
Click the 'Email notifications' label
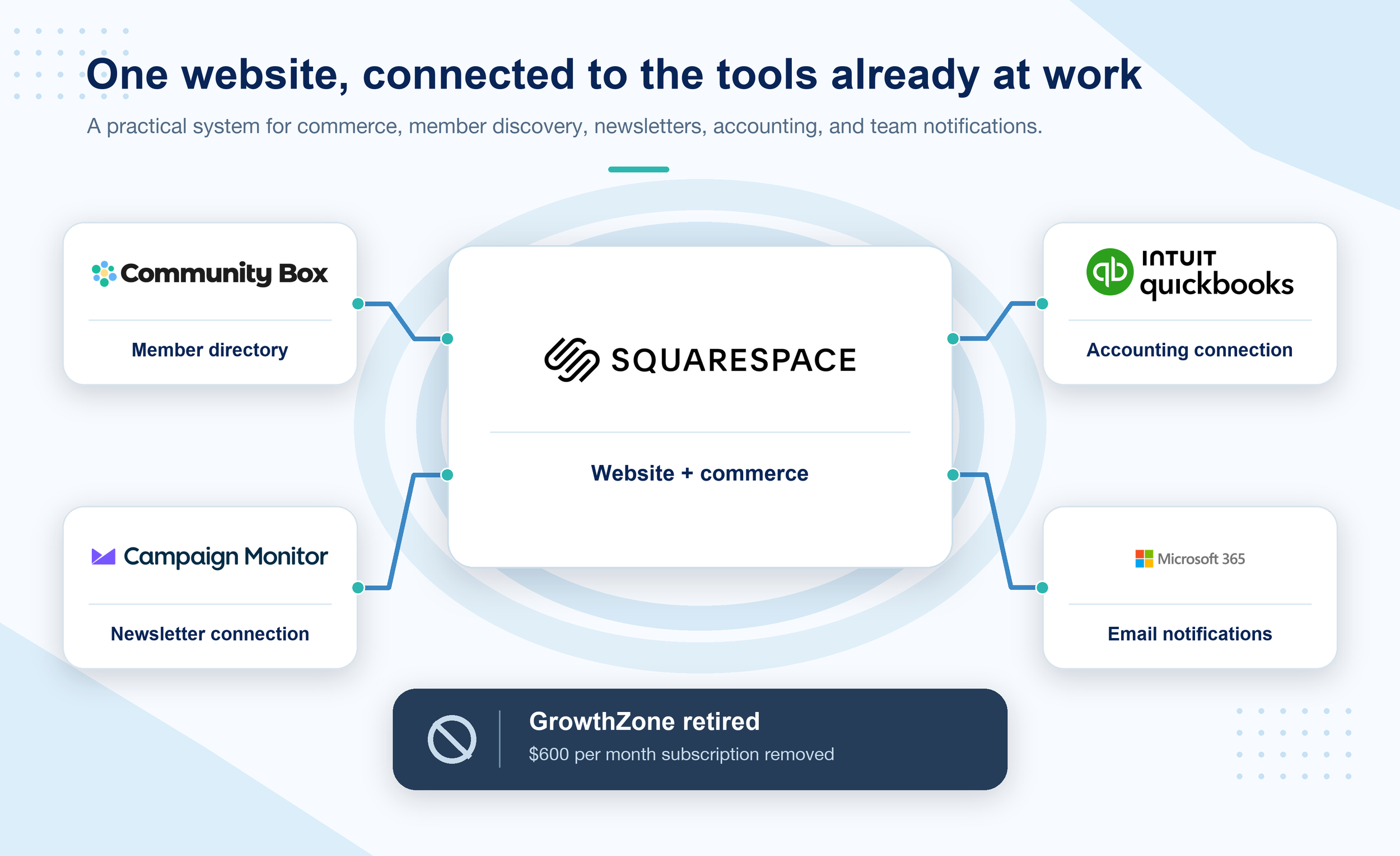tap(1189, 634)
